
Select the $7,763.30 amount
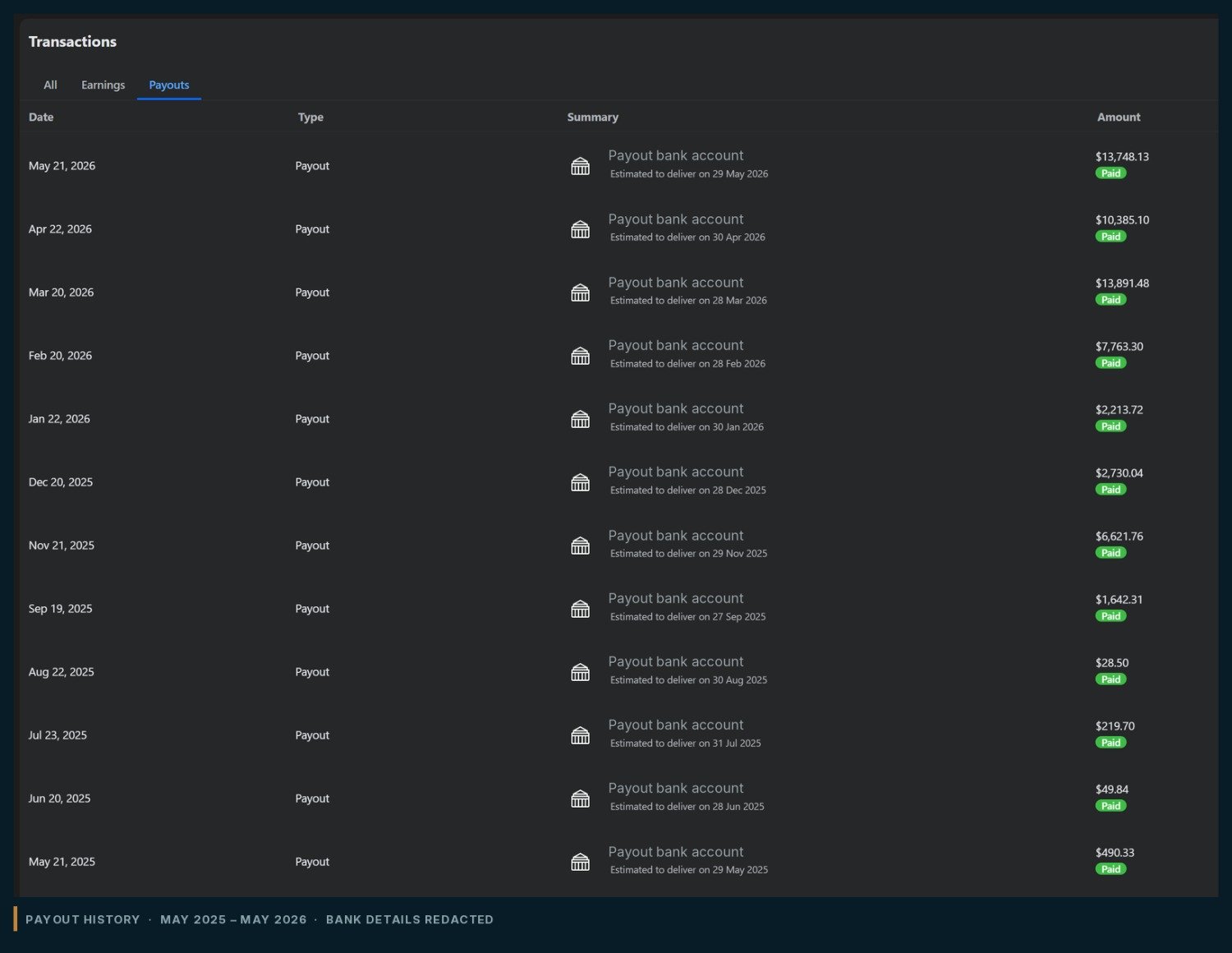click(x=1119, y=347)
